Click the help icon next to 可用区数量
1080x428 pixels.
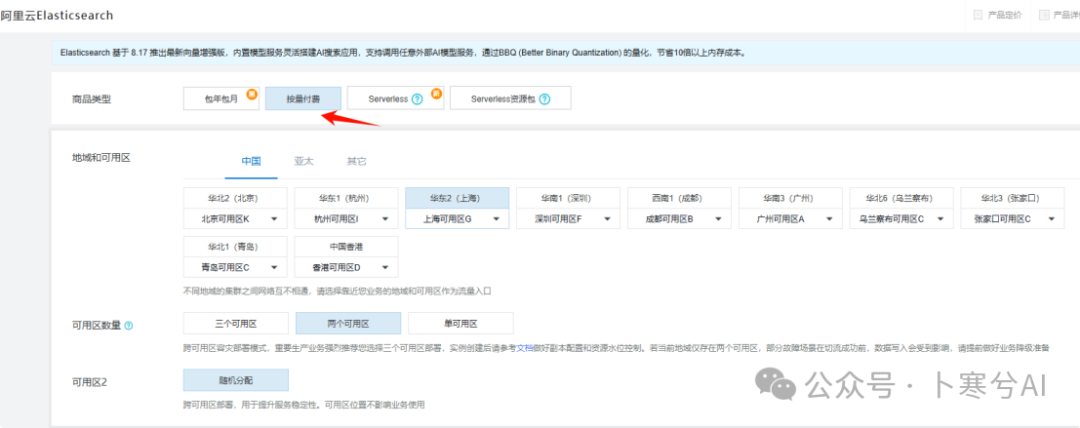129,325
